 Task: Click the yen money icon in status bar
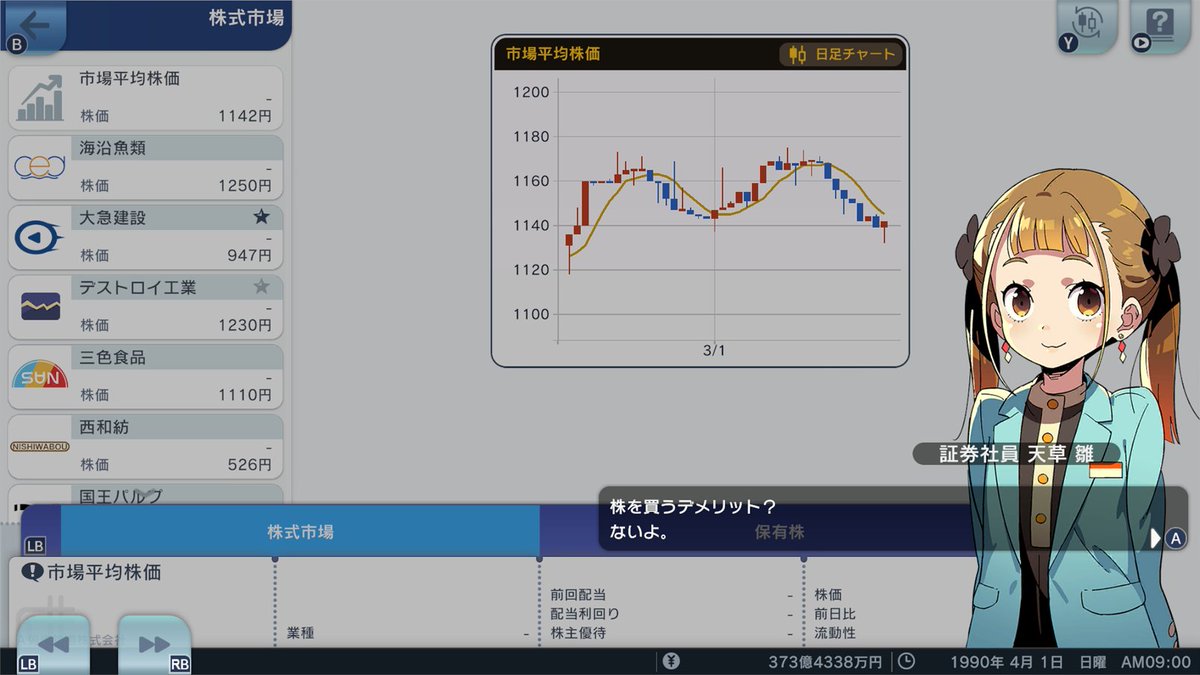[671, 661]
